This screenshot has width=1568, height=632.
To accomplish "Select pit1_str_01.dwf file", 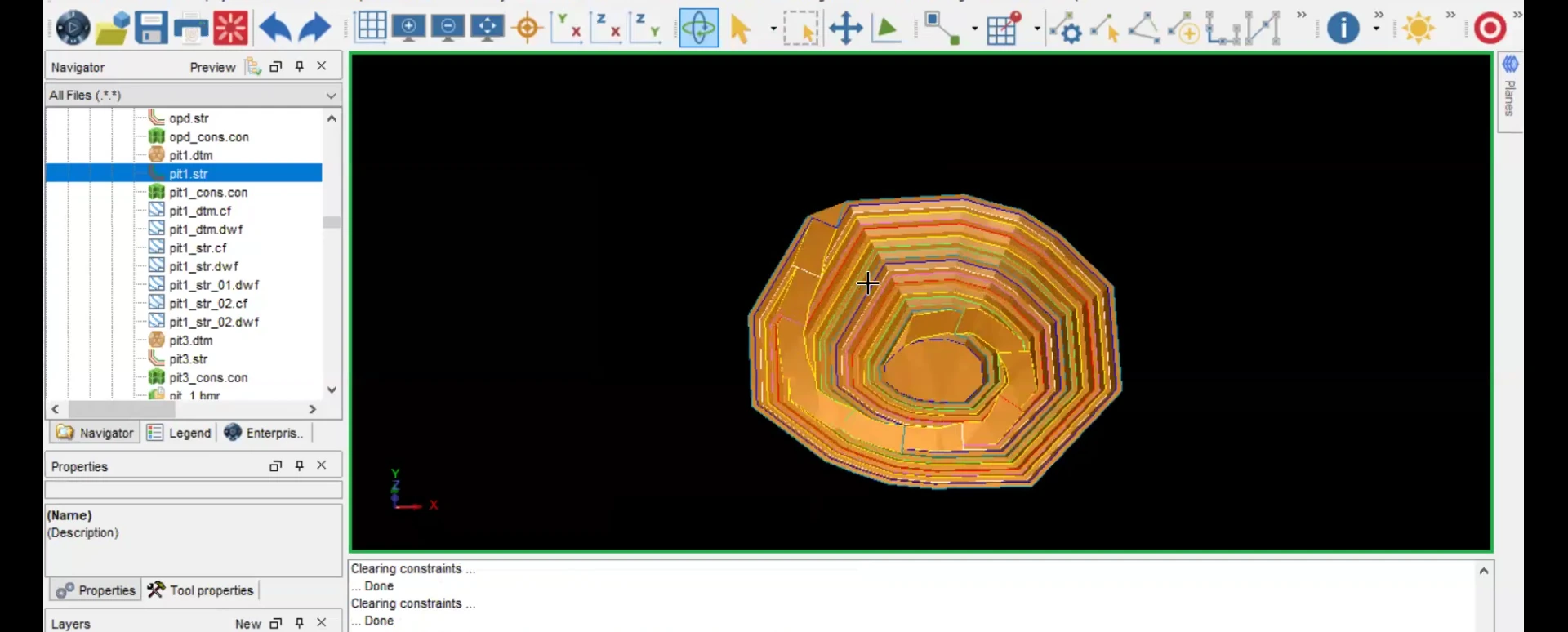I will (214, 285).
